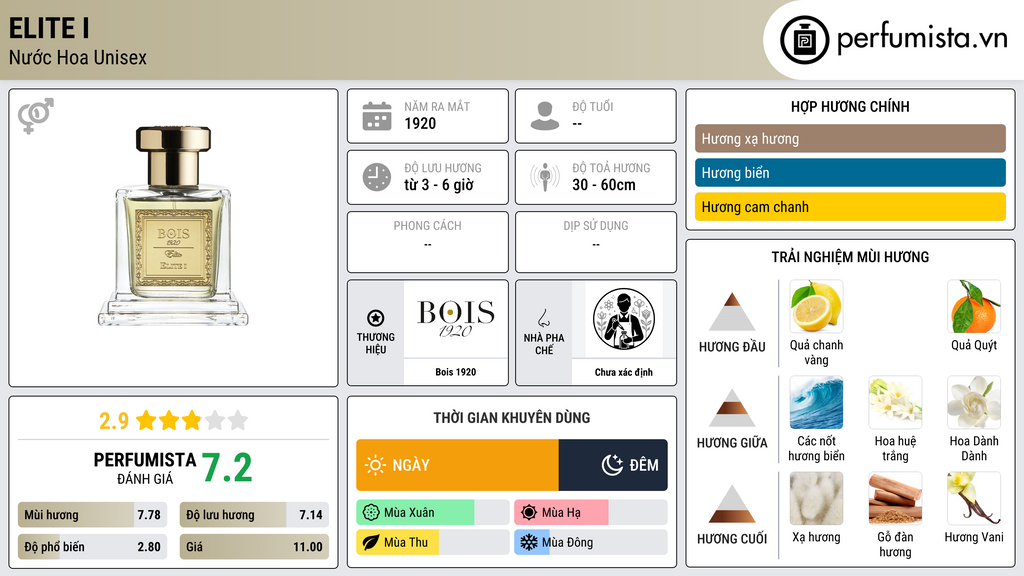
Task: Click the Trải nghiệm mùi hương heading
Action: pos(850,257)
